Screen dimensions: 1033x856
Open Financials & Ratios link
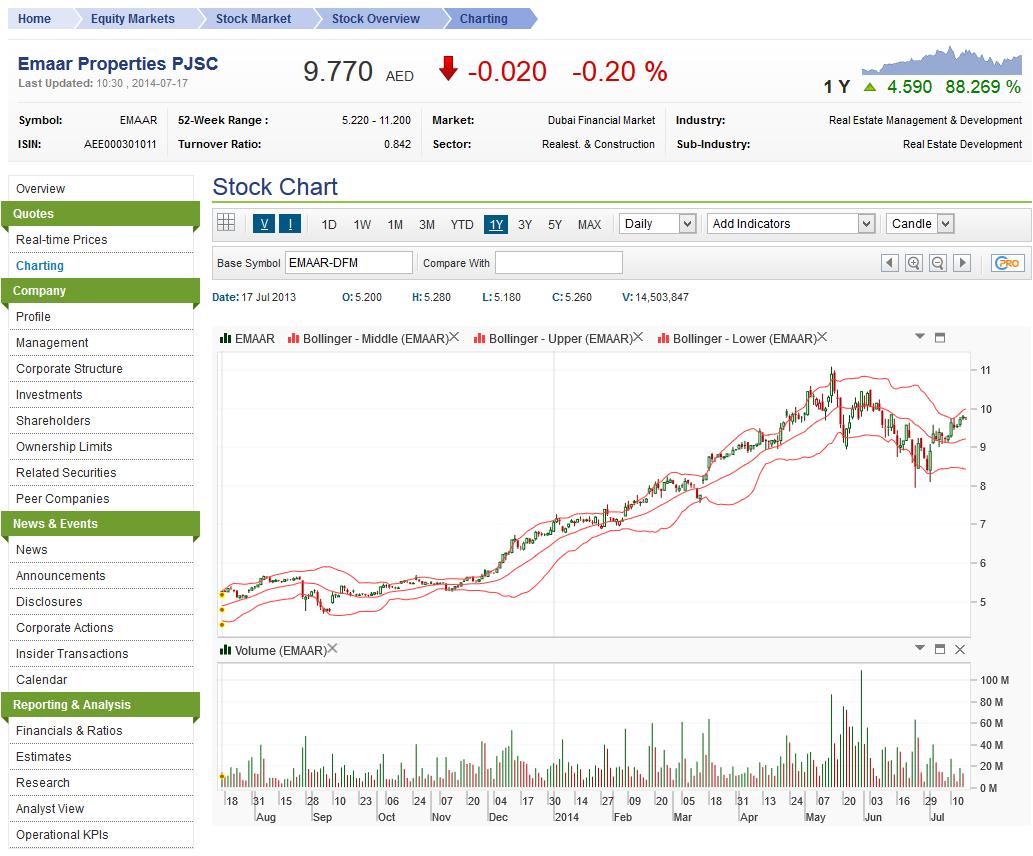[x=69, y=731]
